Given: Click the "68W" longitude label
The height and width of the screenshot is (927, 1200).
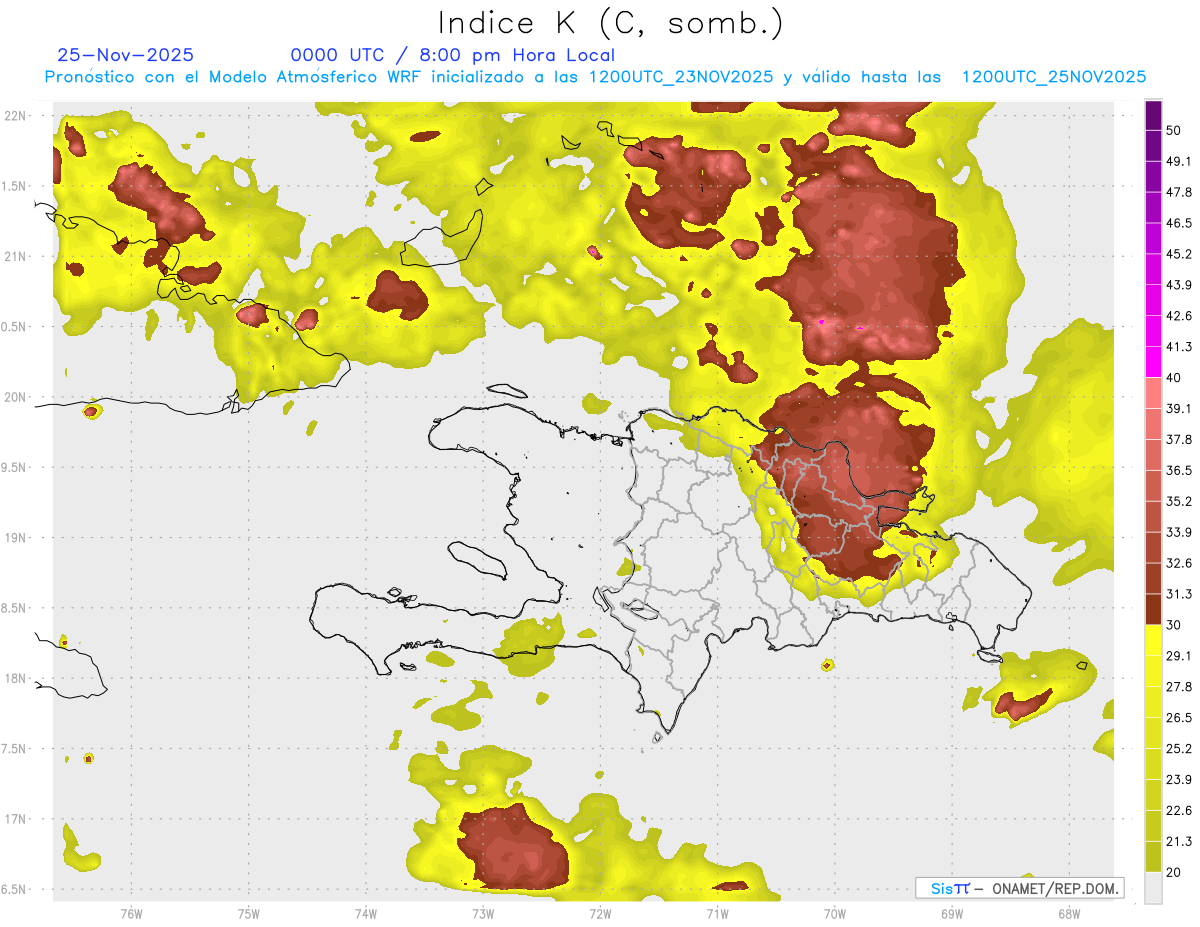Looking at the screenshot, I should click(x=1069, y=914).
